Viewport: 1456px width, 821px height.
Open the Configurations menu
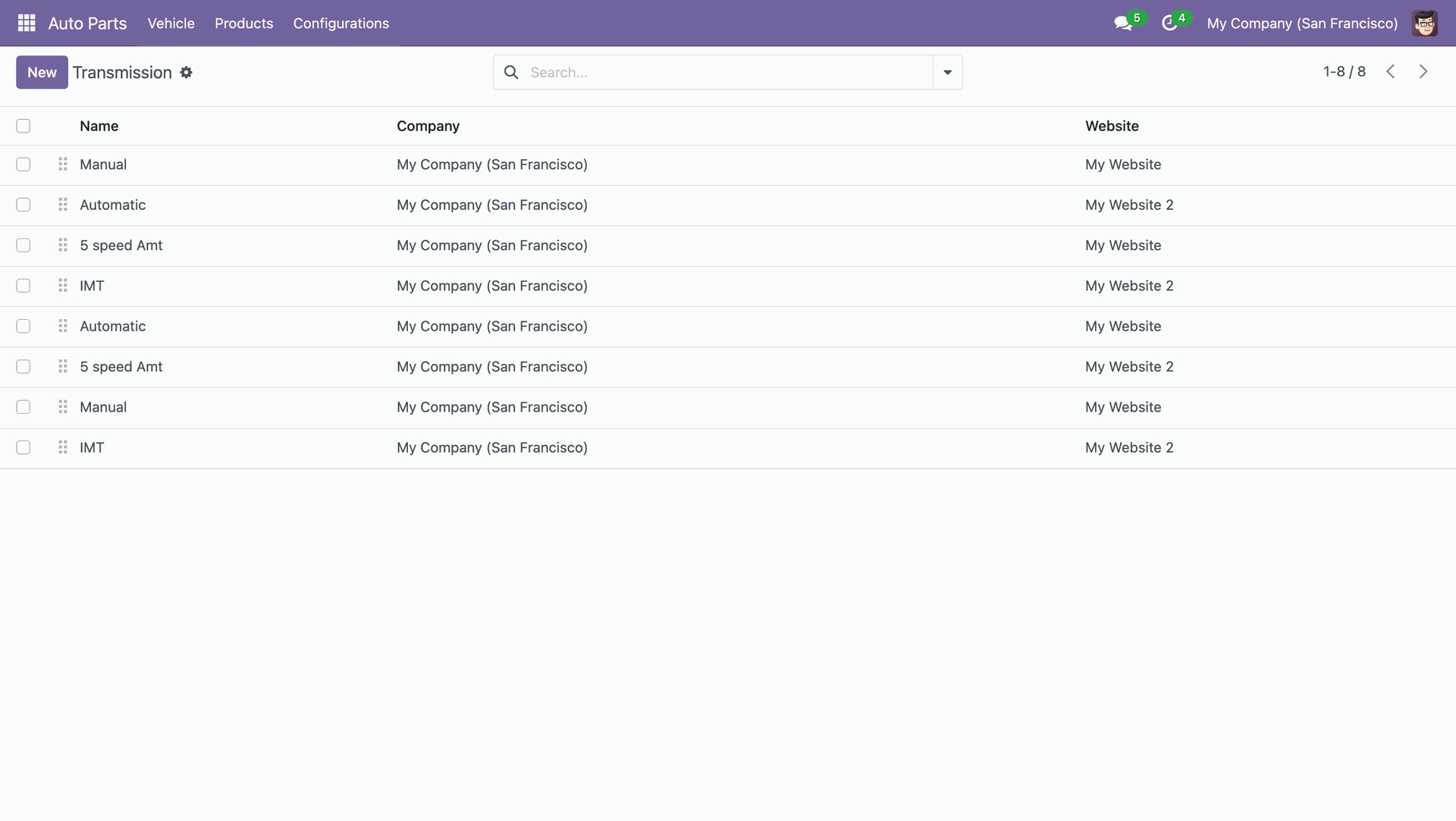(340, 24)
